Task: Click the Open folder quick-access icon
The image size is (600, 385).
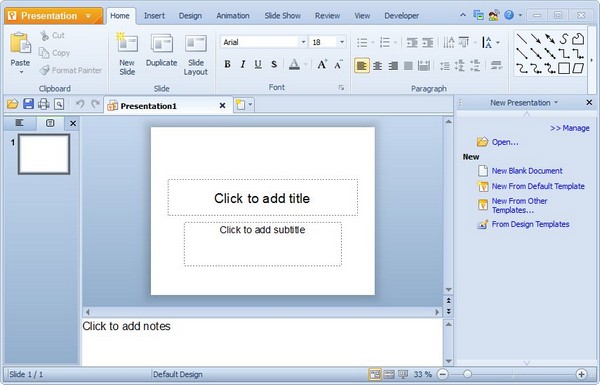Action: coord(13,104)
